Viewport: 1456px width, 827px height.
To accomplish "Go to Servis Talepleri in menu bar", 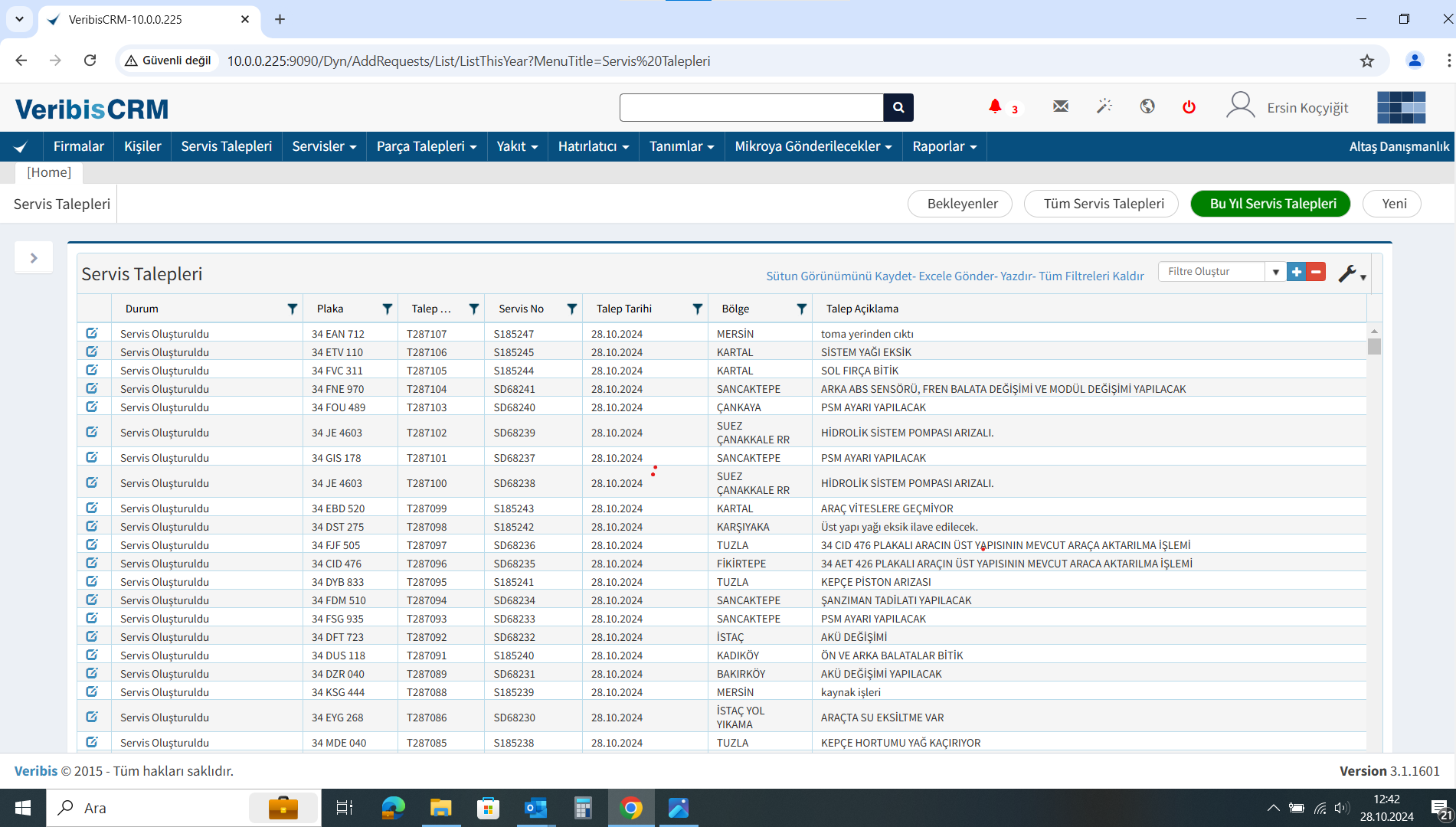I will [x=227, y=146].
